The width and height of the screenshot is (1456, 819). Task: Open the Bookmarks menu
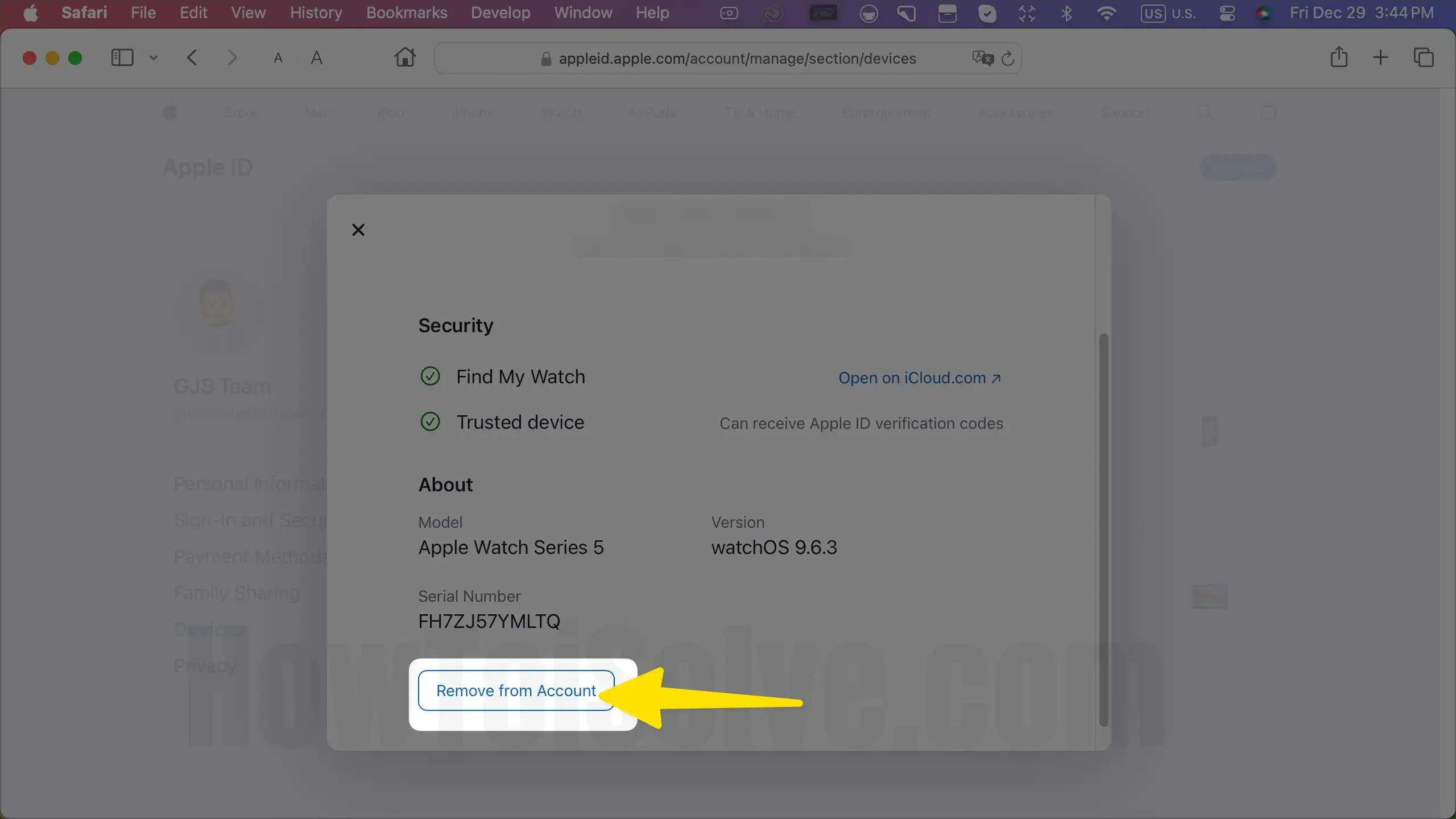407,13
